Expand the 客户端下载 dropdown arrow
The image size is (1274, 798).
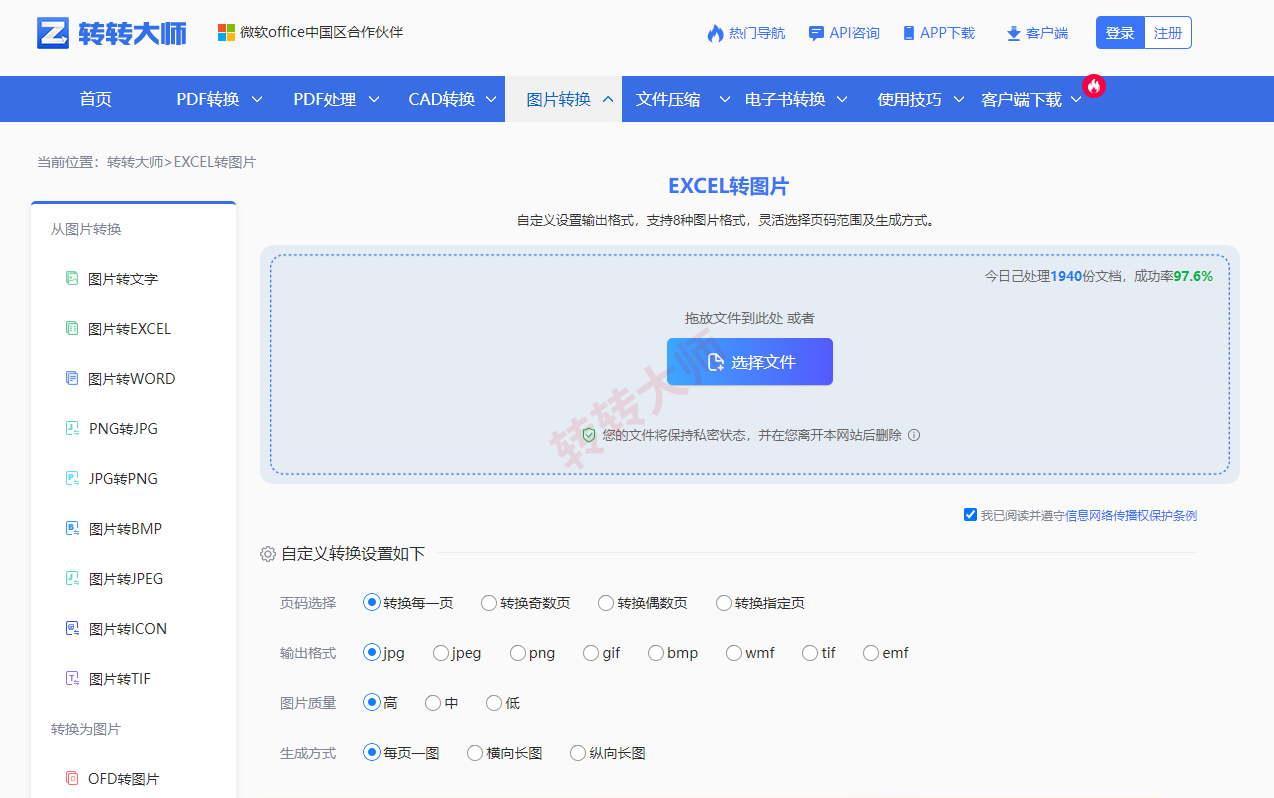[1076, 99]
